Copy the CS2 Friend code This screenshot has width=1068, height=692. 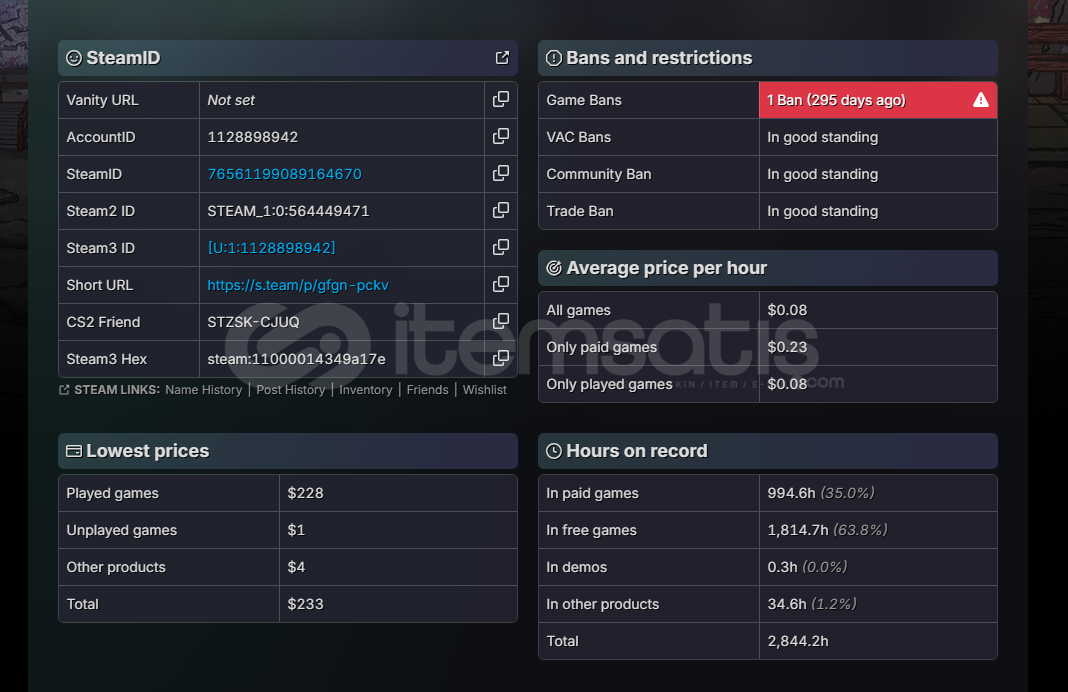point(501,322)
